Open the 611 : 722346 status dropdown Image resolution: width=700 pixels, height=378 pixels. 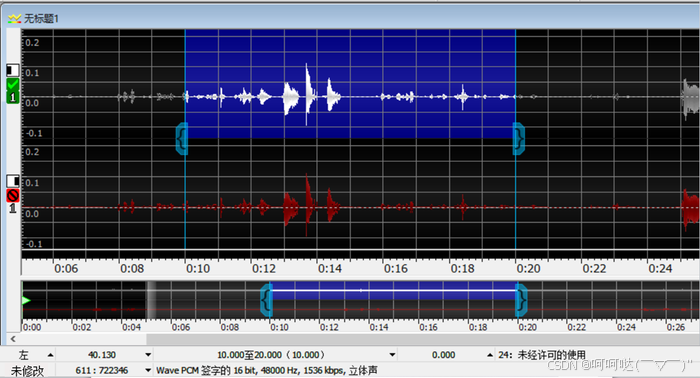coord(148,370)
